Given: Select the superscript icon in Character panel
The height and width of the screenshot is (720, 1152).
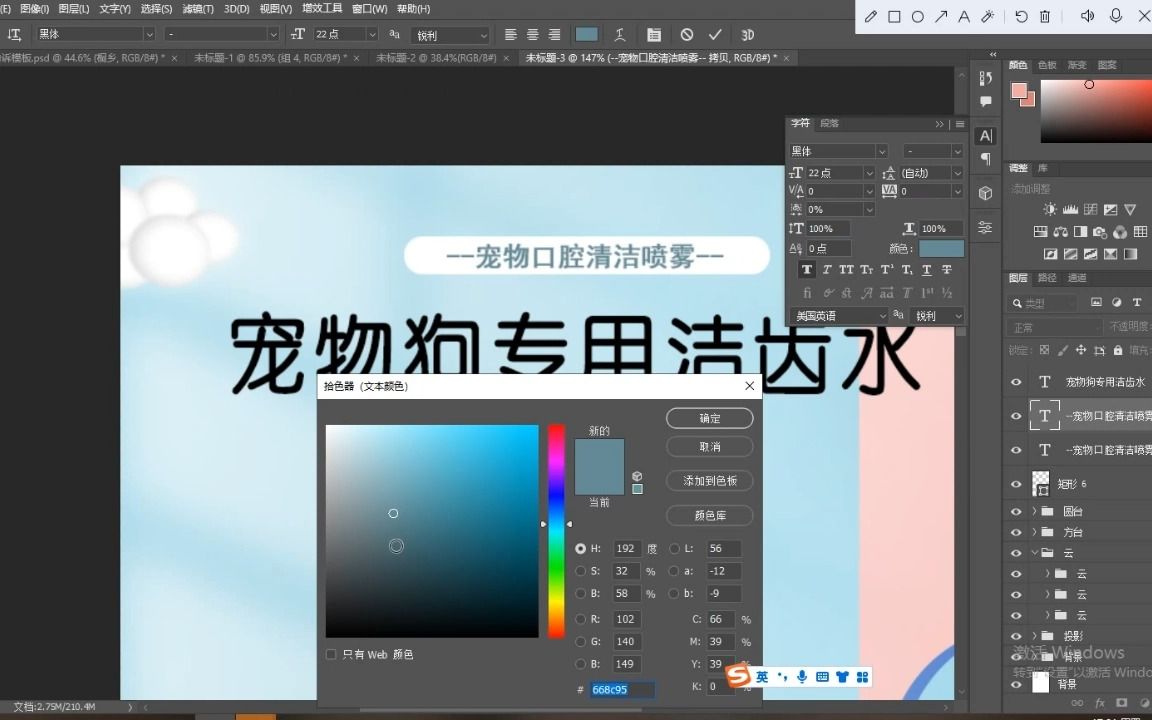Looking at the screenshot, I should pos(888,269).
